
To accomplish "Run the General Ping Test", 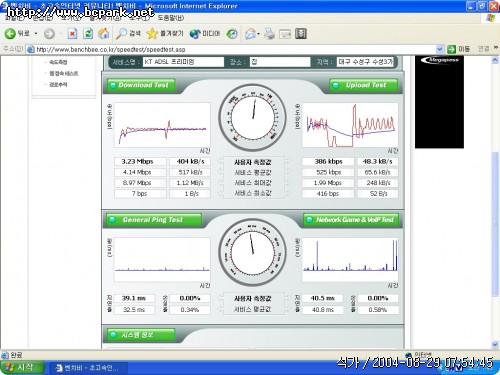I will [x=154, y=220].
